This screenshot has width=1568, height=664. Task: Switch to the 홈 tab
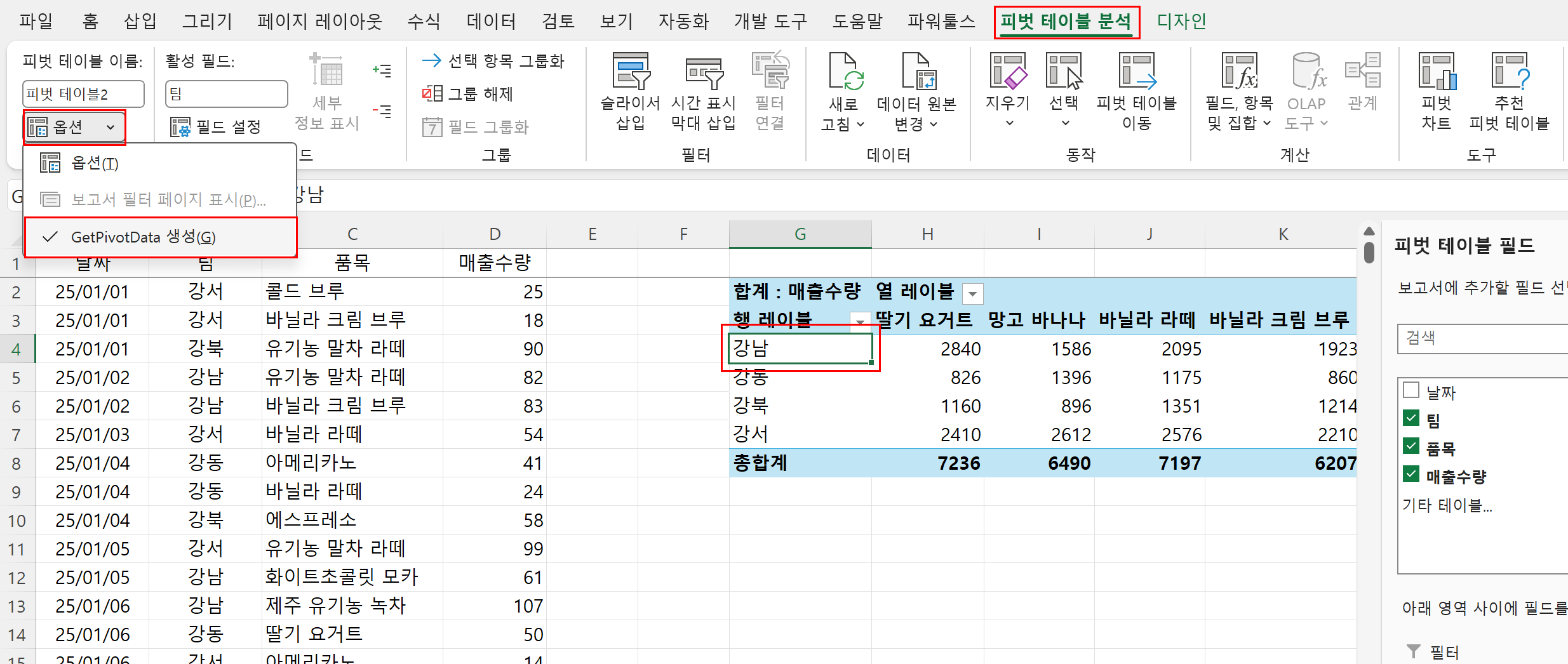(x=90, y=21)
